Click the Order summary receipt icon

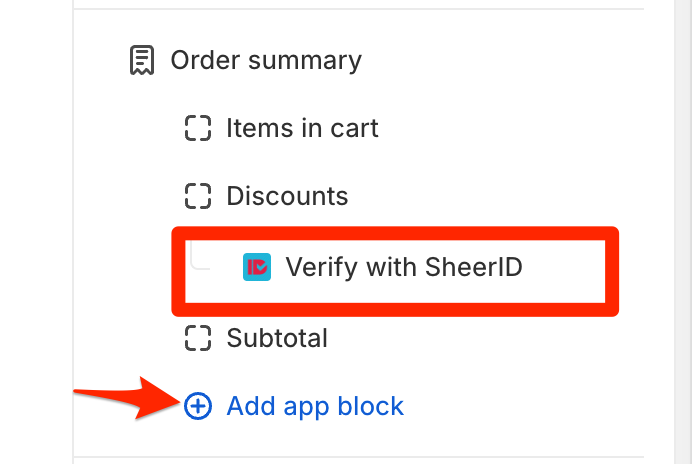(x=142, y=61)
